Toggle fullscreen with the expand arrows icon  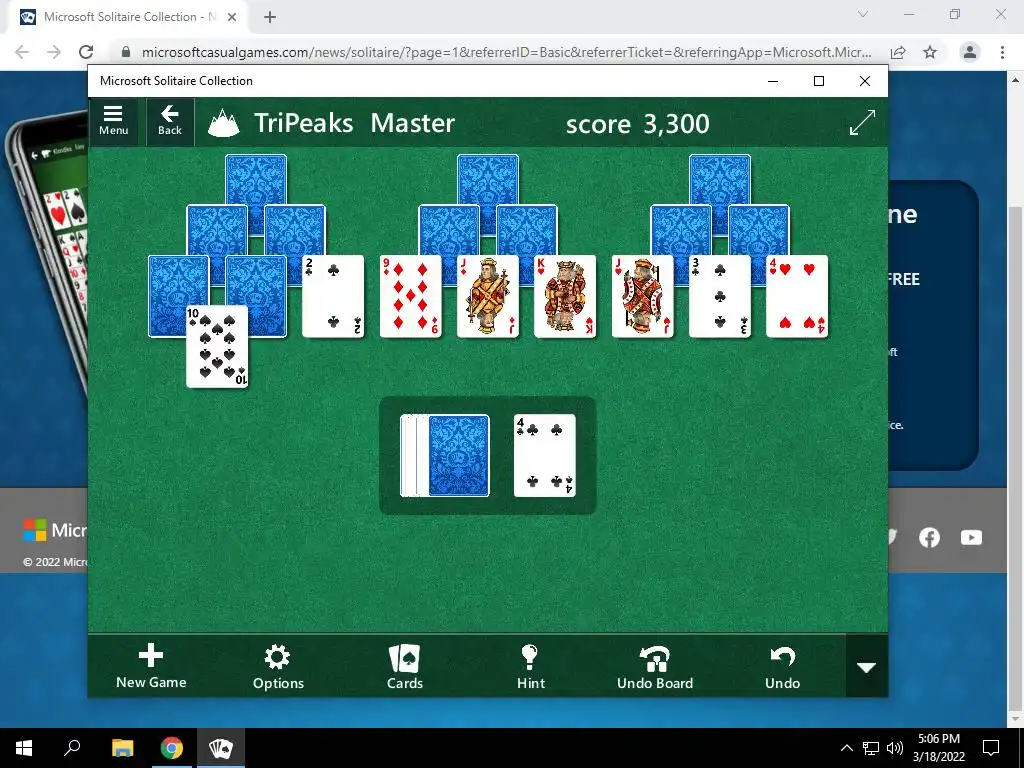tap(862, 123)
